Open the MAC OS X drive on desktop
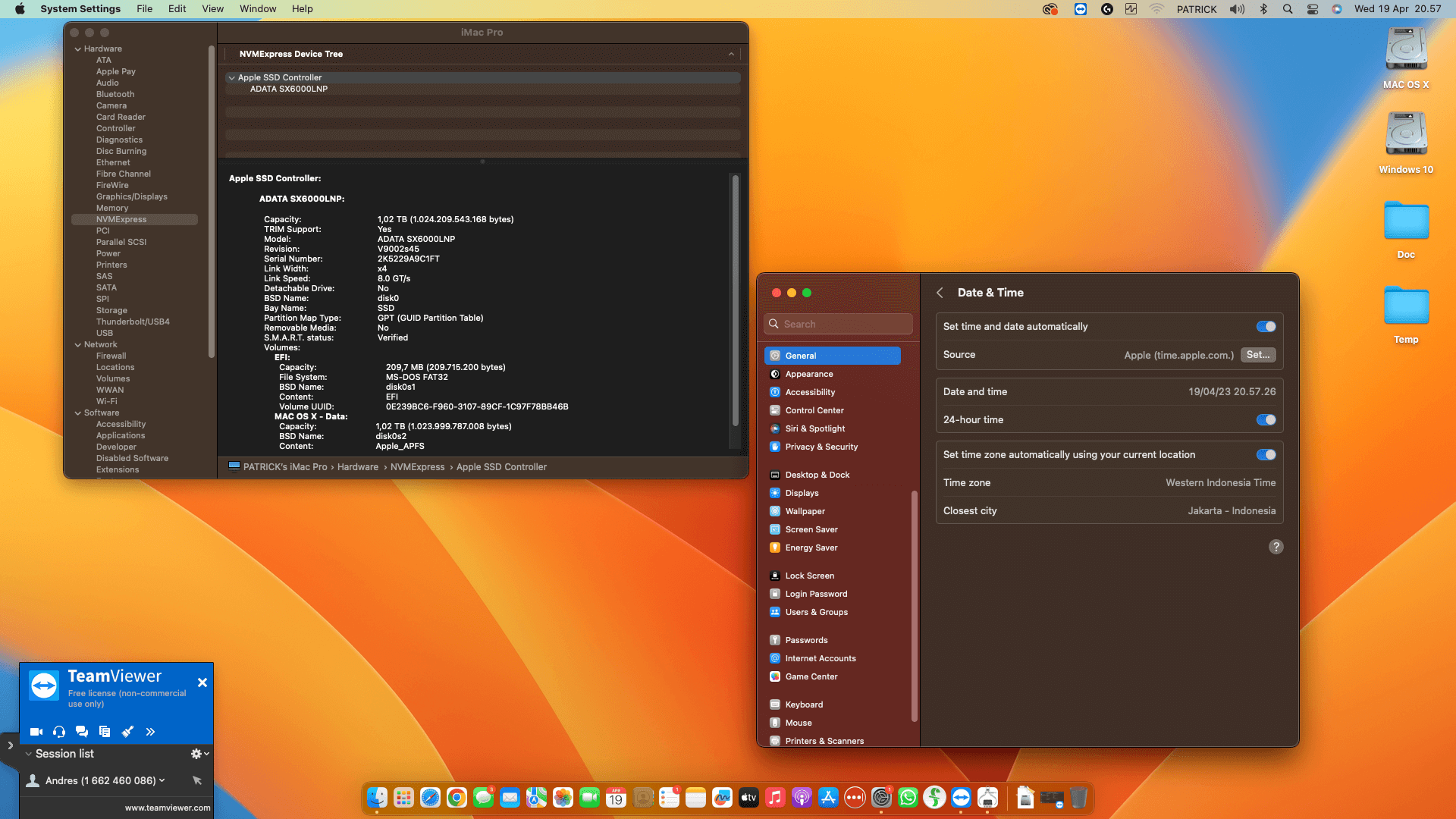 [1406, 59]
